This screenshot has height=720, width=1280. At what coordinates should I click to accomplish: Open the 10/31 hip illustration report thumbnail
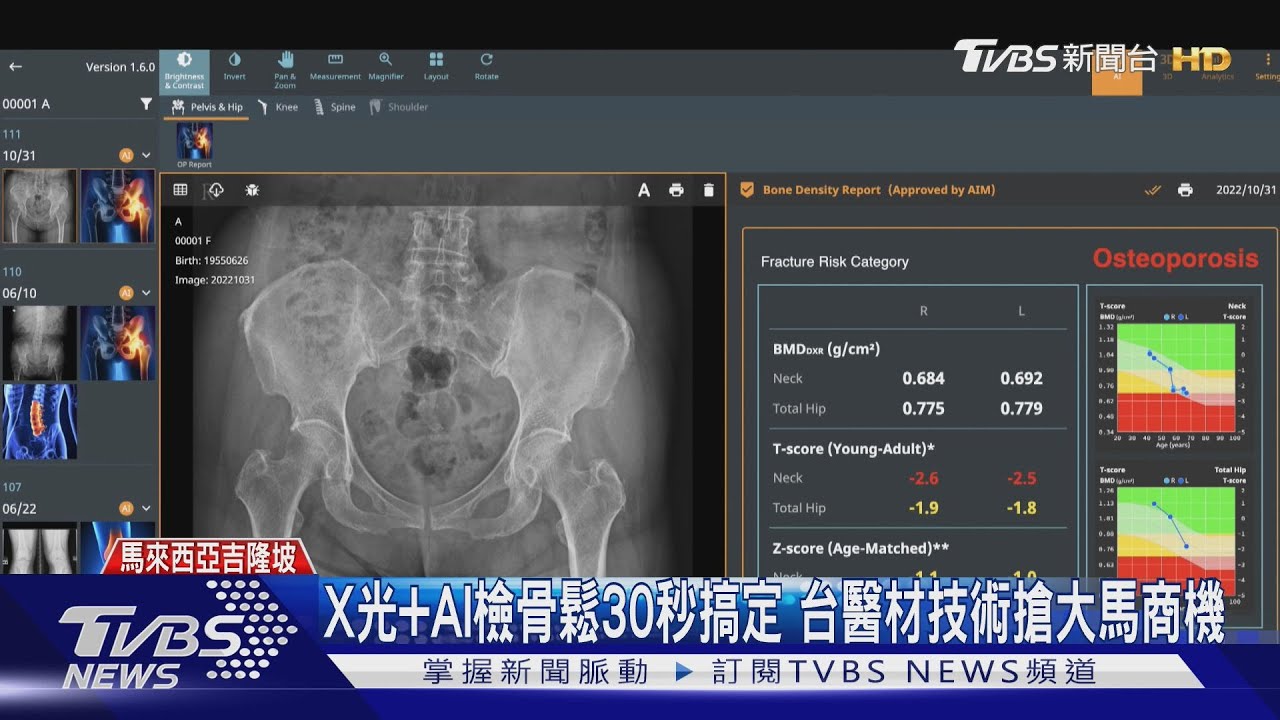pyautogui.click(x=118, y=206)
